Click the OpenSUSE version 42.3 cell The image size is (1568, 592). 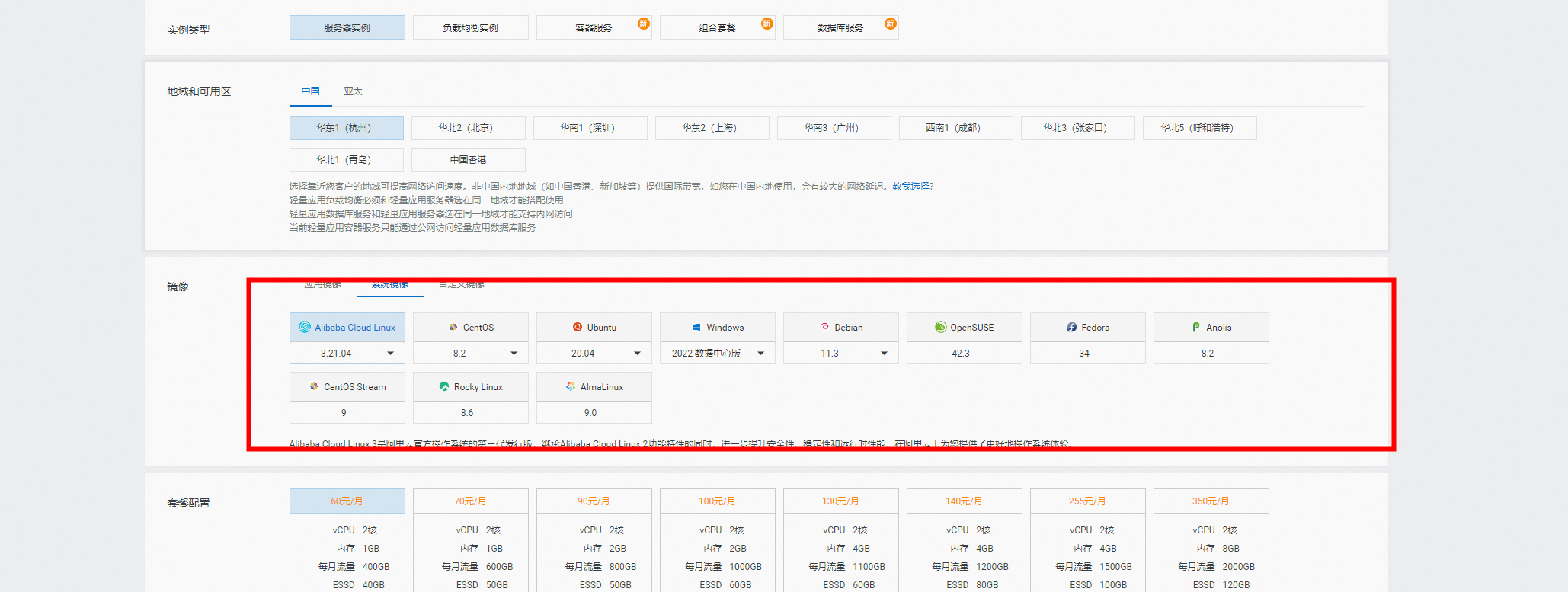tap(965, 354)
